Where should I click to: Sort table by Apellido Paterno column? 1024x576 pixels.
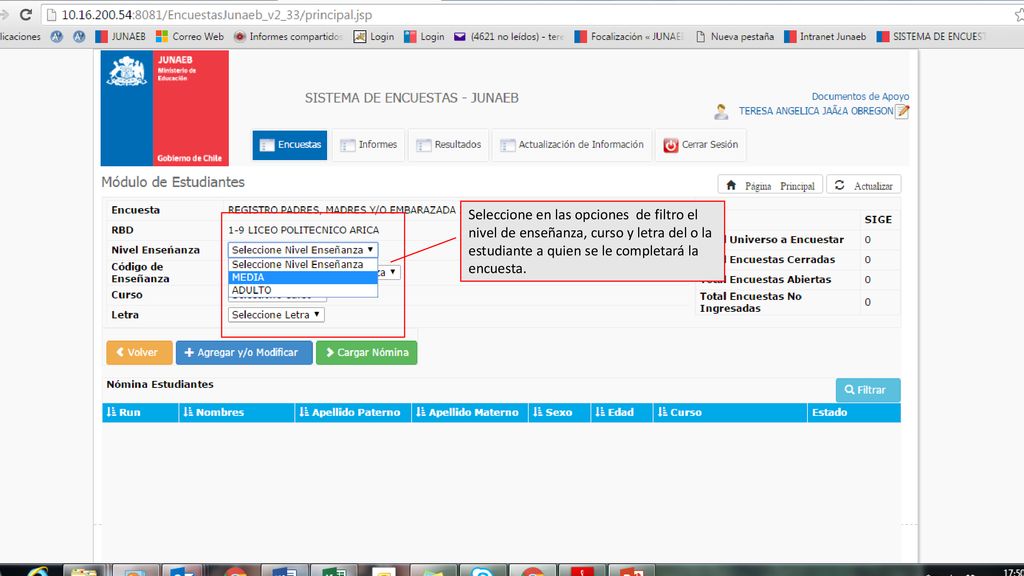(353, 412)
